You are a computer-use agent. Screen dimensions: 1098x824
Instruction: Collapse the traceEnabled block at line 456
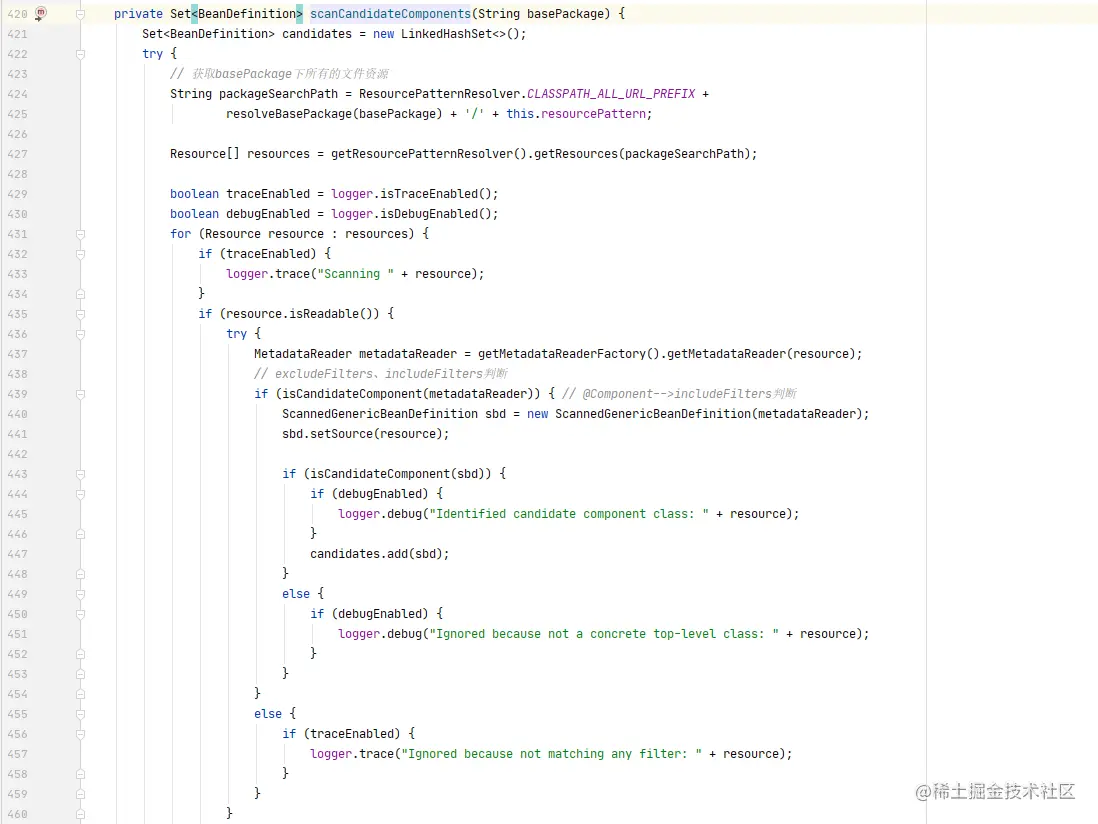pos(81,734)
